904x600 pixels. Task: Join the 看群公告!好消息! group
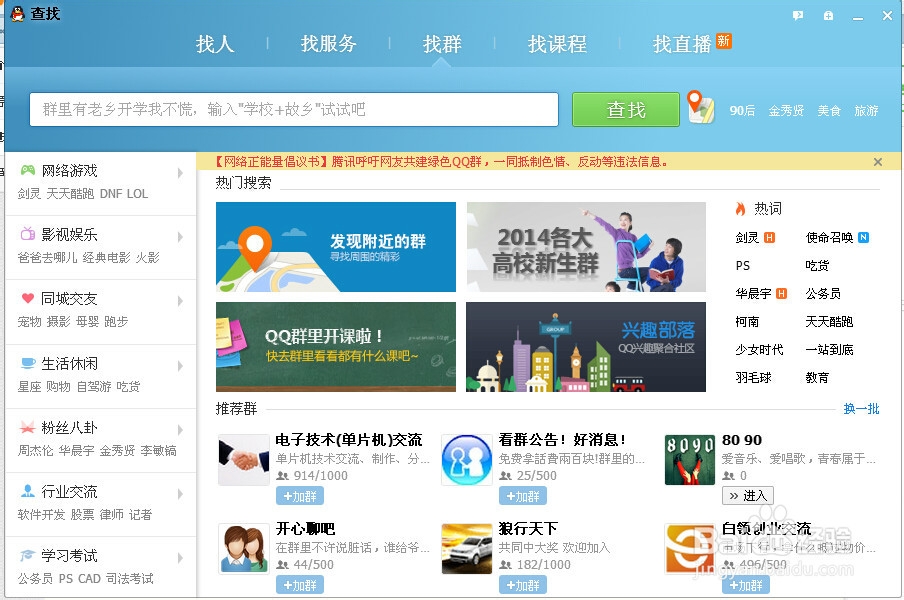(x=523, y=496)
